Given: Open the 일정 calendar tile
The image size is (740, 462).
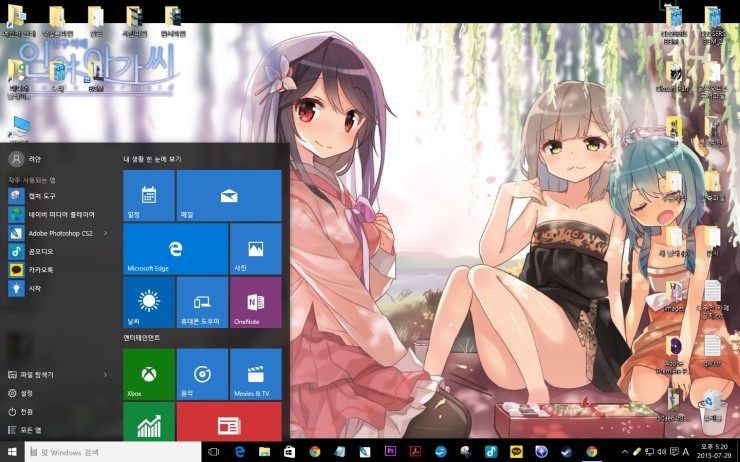Looking at the screenshot, I should click(149, 195).
